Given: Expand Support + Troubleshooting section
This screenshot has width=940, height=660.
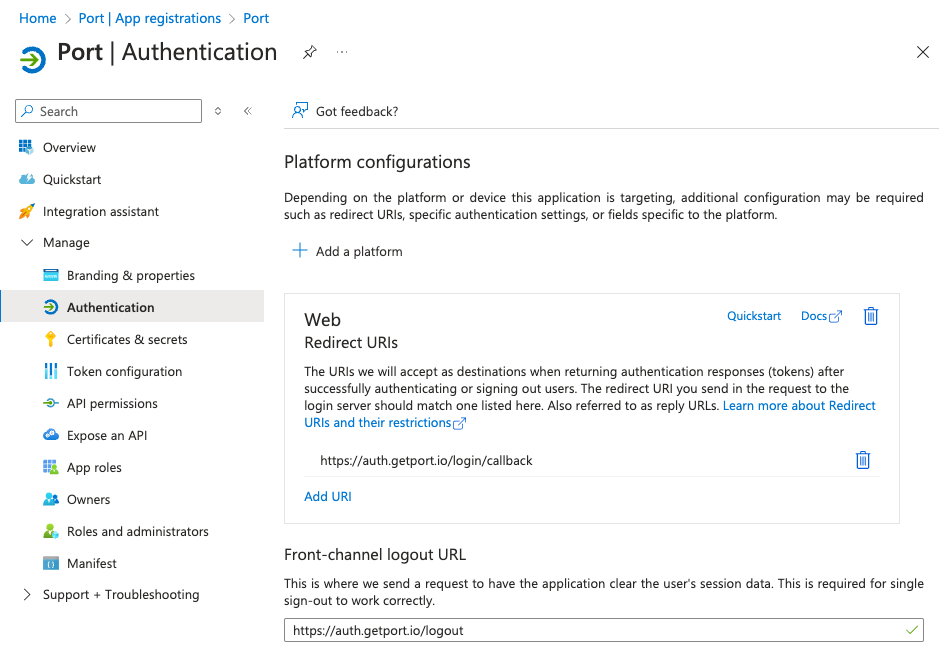Looking at the screenshot, I should (27, 595).
